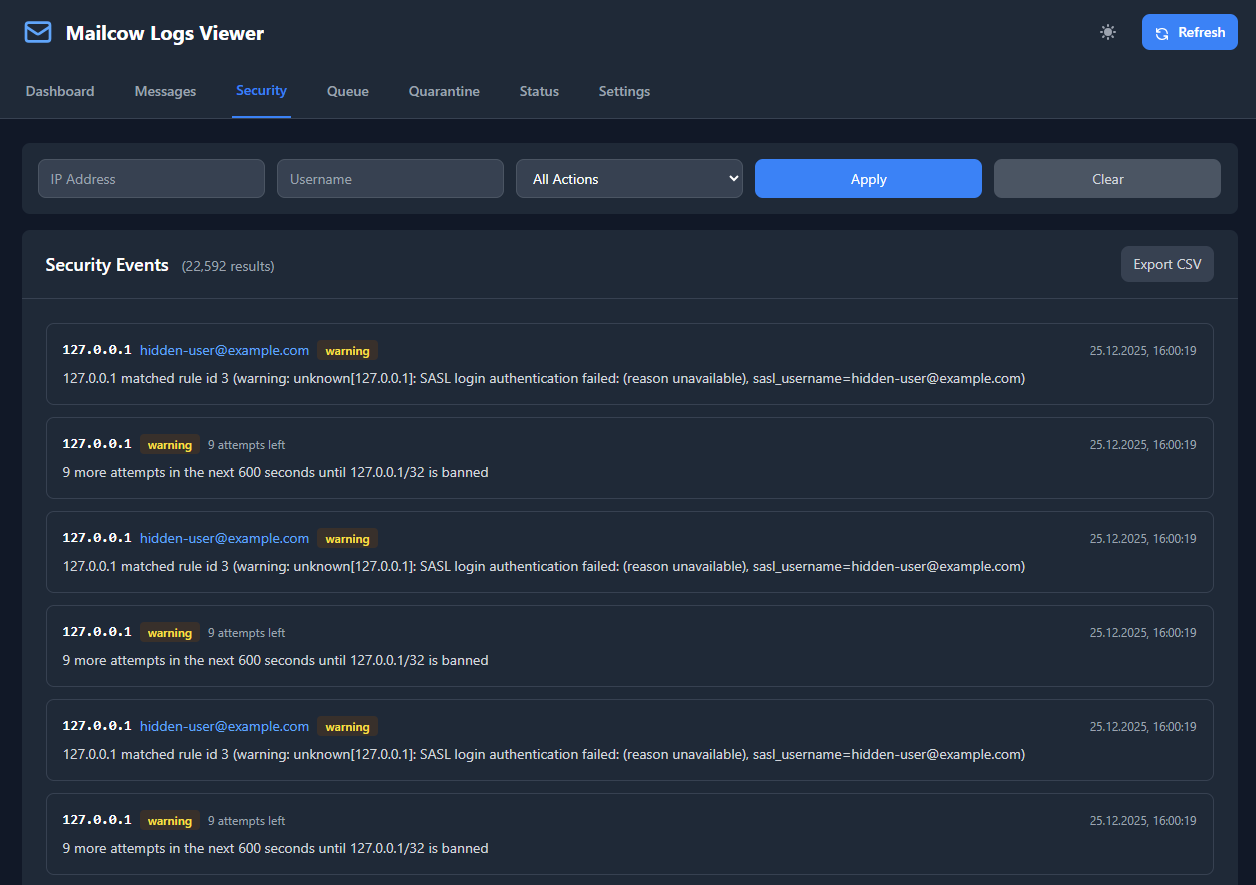
Task: Click the warning badge in first event
Action: [x=347, y=351]
